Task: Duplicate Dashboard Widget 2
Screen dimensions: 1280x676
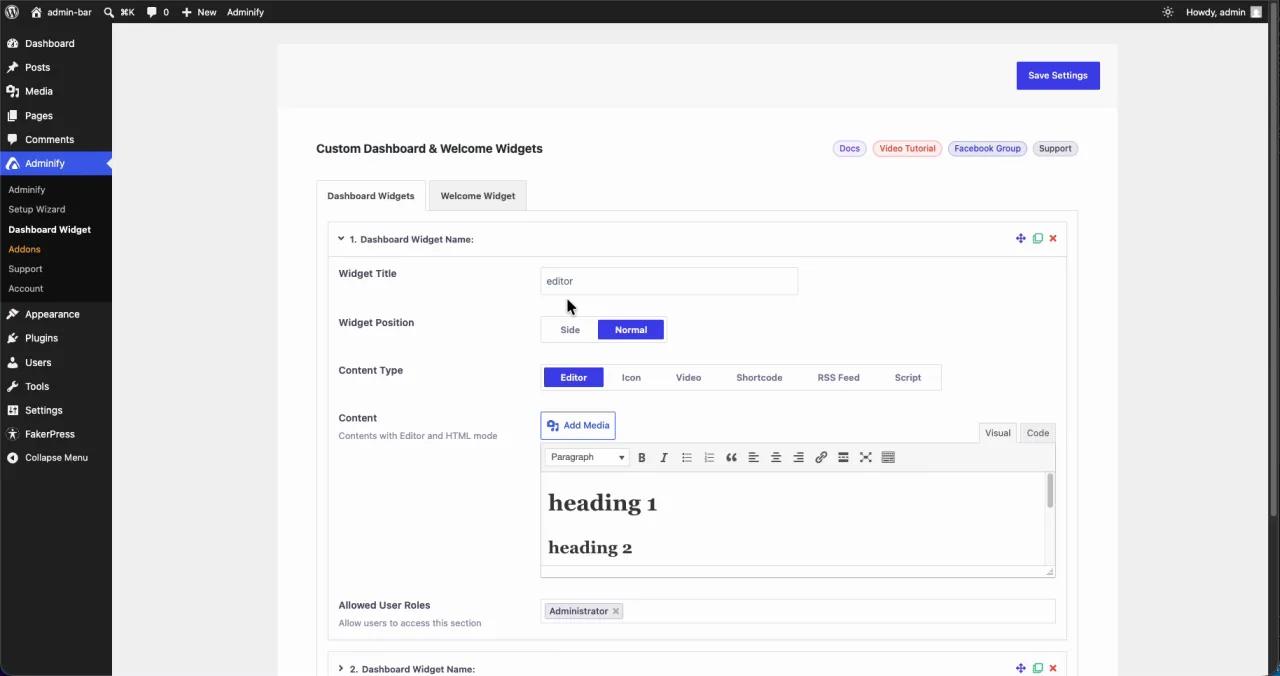Action: coord(1037,668)
